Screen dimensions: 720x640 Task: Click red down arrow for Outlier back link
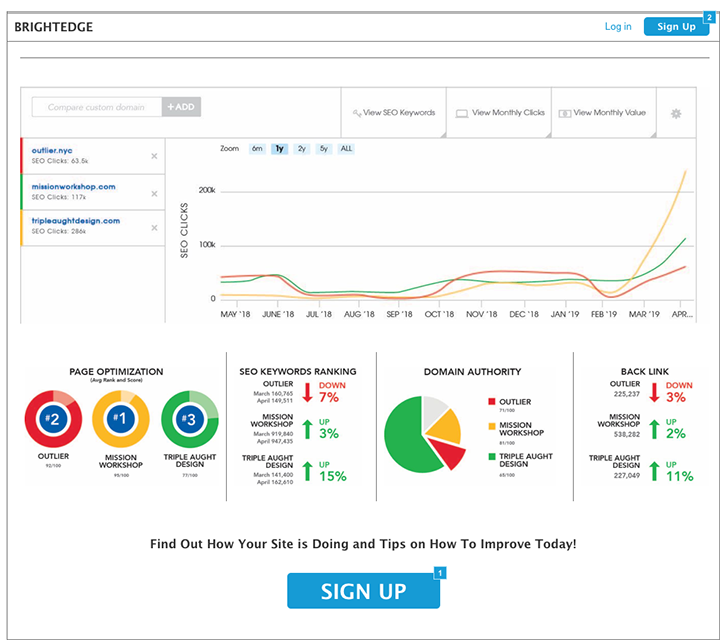pos(654,393)
